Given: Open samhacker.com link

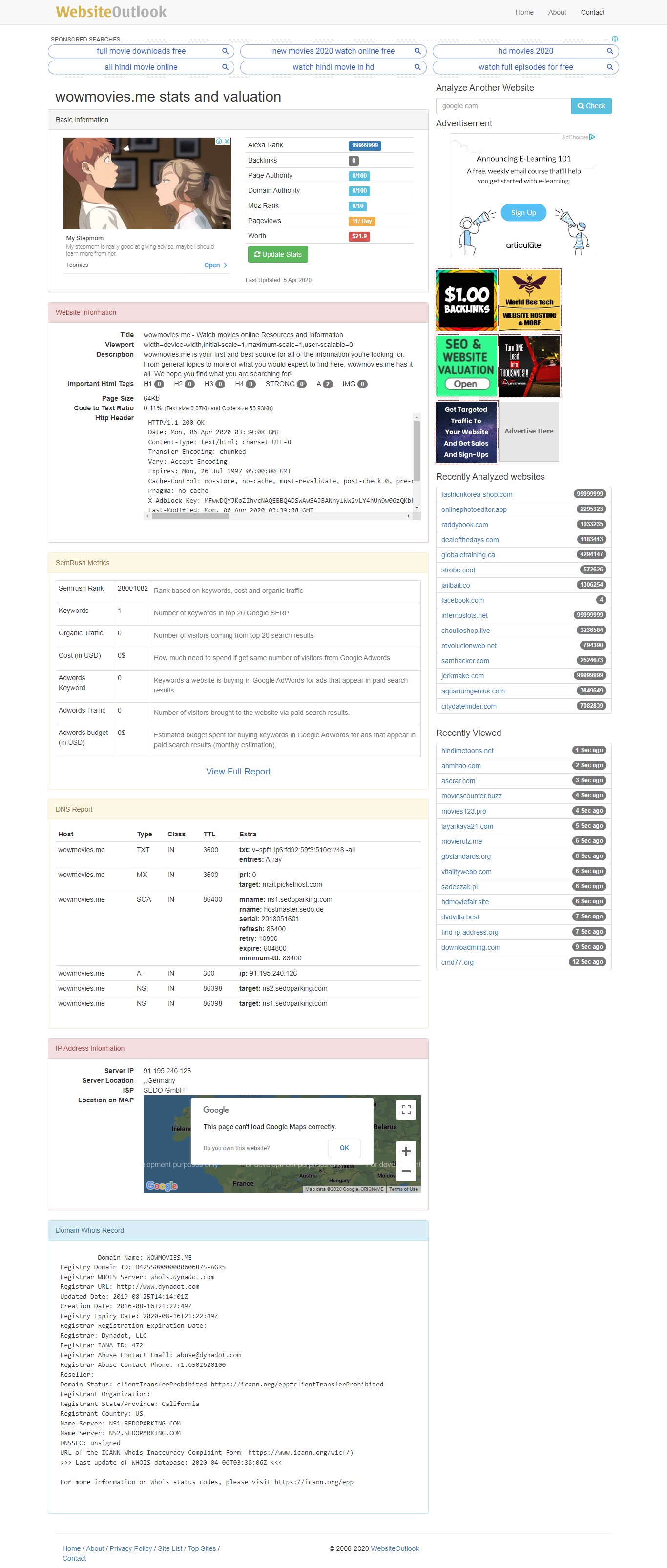Looking at the screenshot, I should [x=465, y=661].
